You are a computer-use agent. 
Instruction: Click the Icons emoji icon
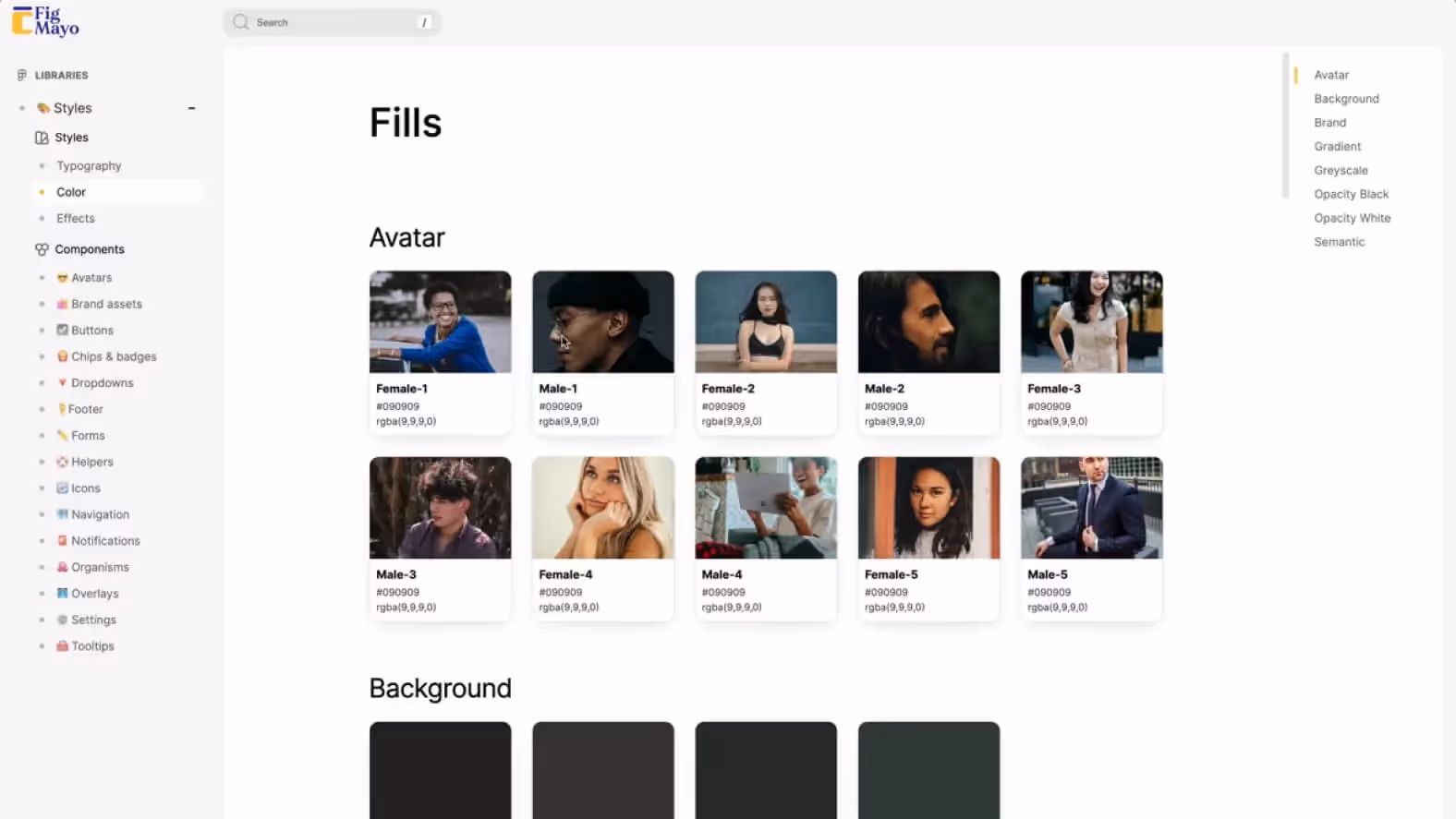pos(62,488)
